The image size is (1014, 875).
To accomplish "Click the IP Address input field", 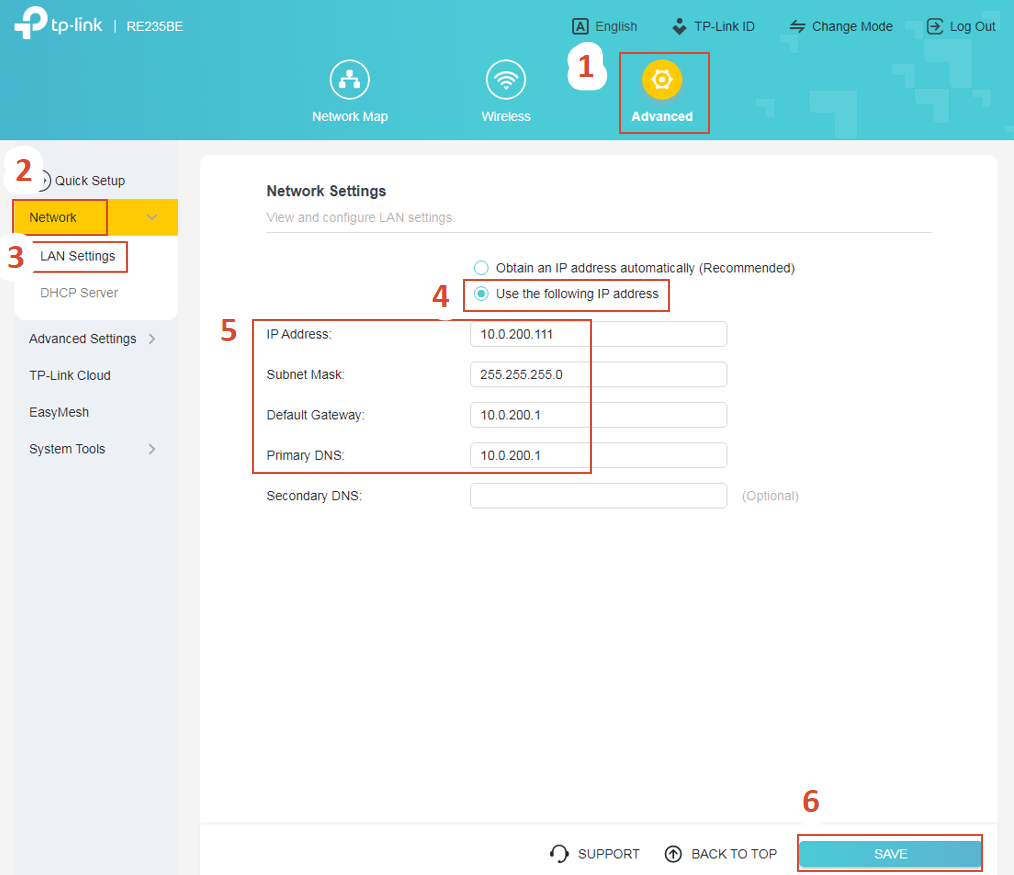I will pos(598,334).
